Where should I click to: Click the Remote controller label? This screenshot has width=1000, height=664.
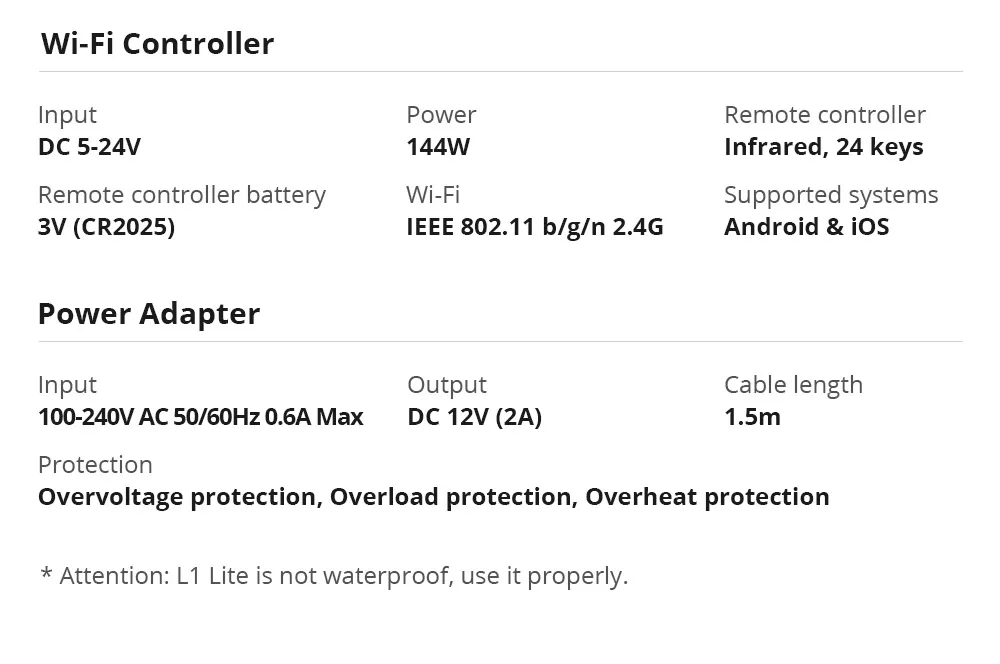click(825, 115)
